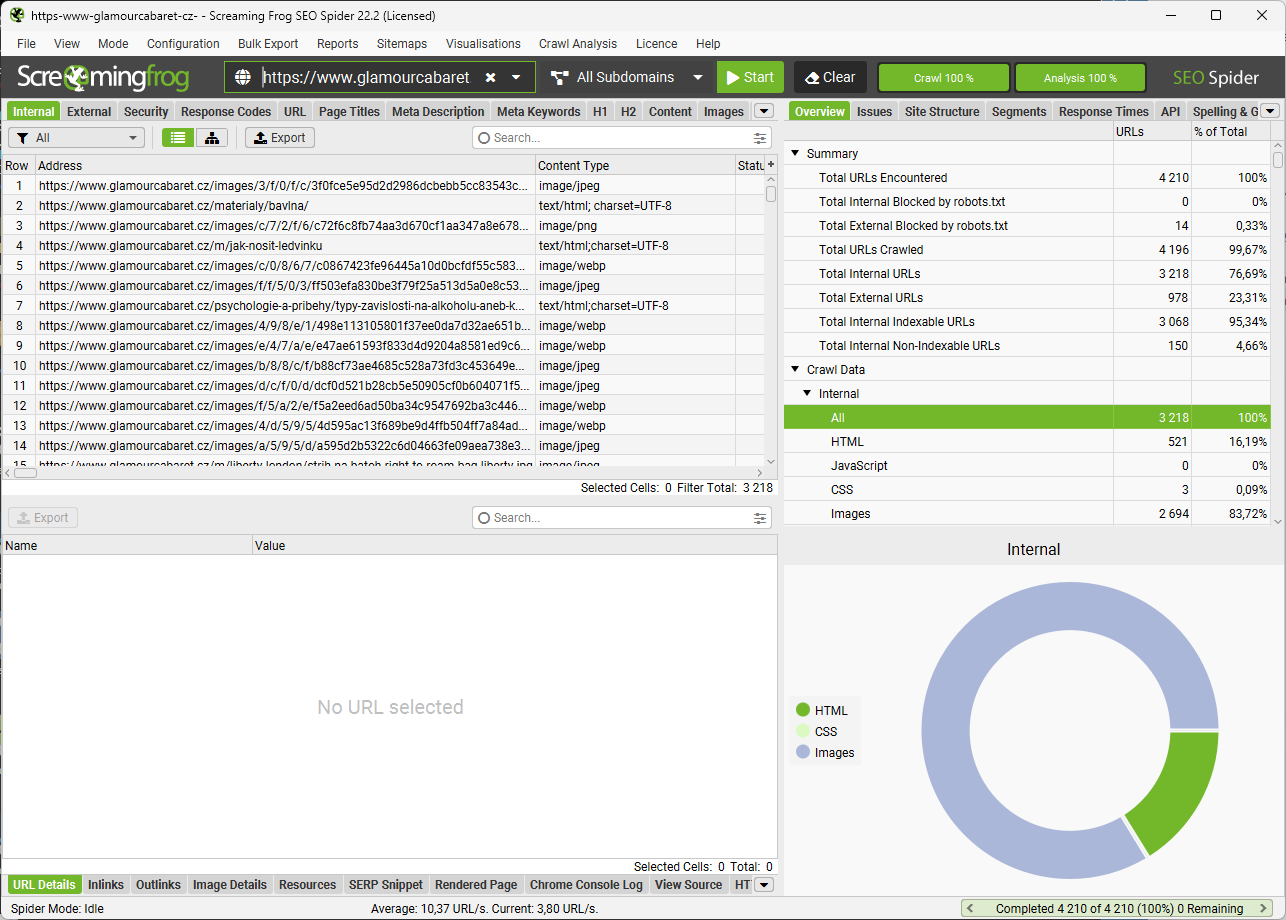Collapse the Crawl Data tree node

[x=796, y=370]
